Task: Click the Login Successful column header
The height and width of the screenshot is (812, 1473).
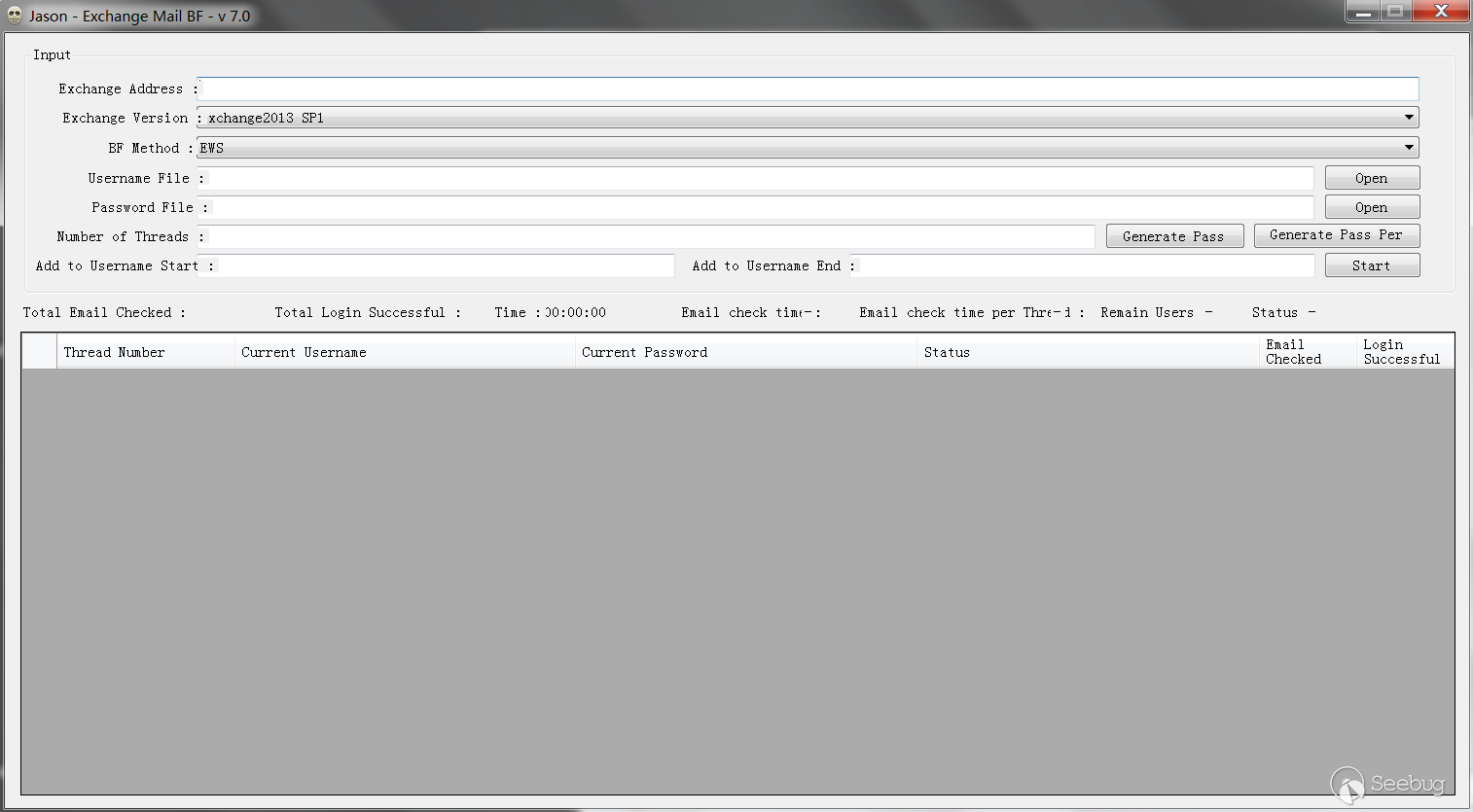Action: point(1405,352)
